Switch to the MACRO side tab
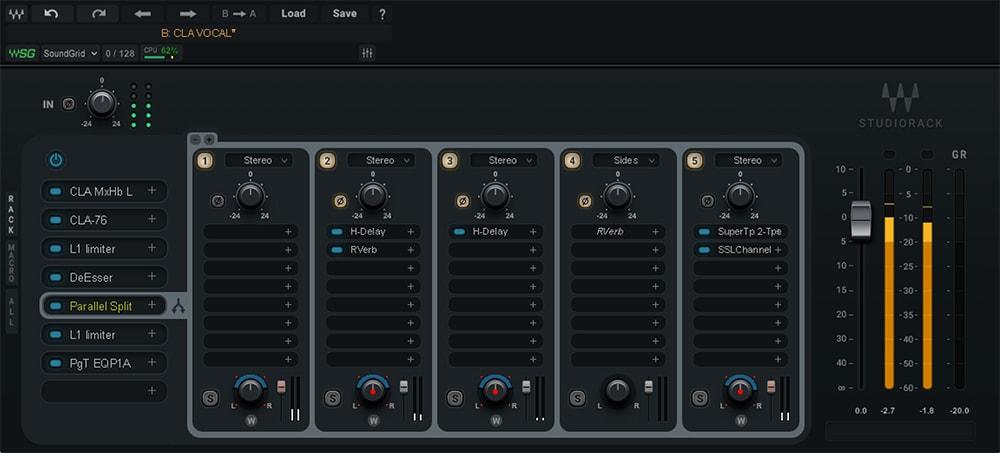 [11, 263]
